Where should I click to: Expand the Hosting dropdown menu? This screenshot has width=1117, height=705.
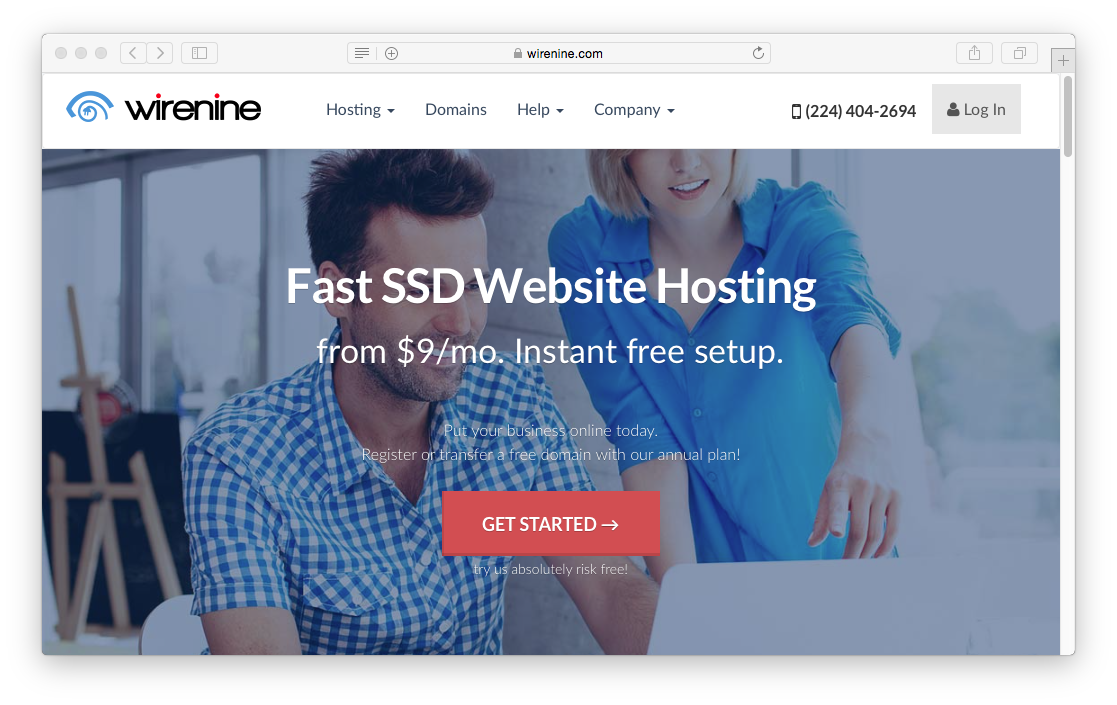click(x=360, y=110)
